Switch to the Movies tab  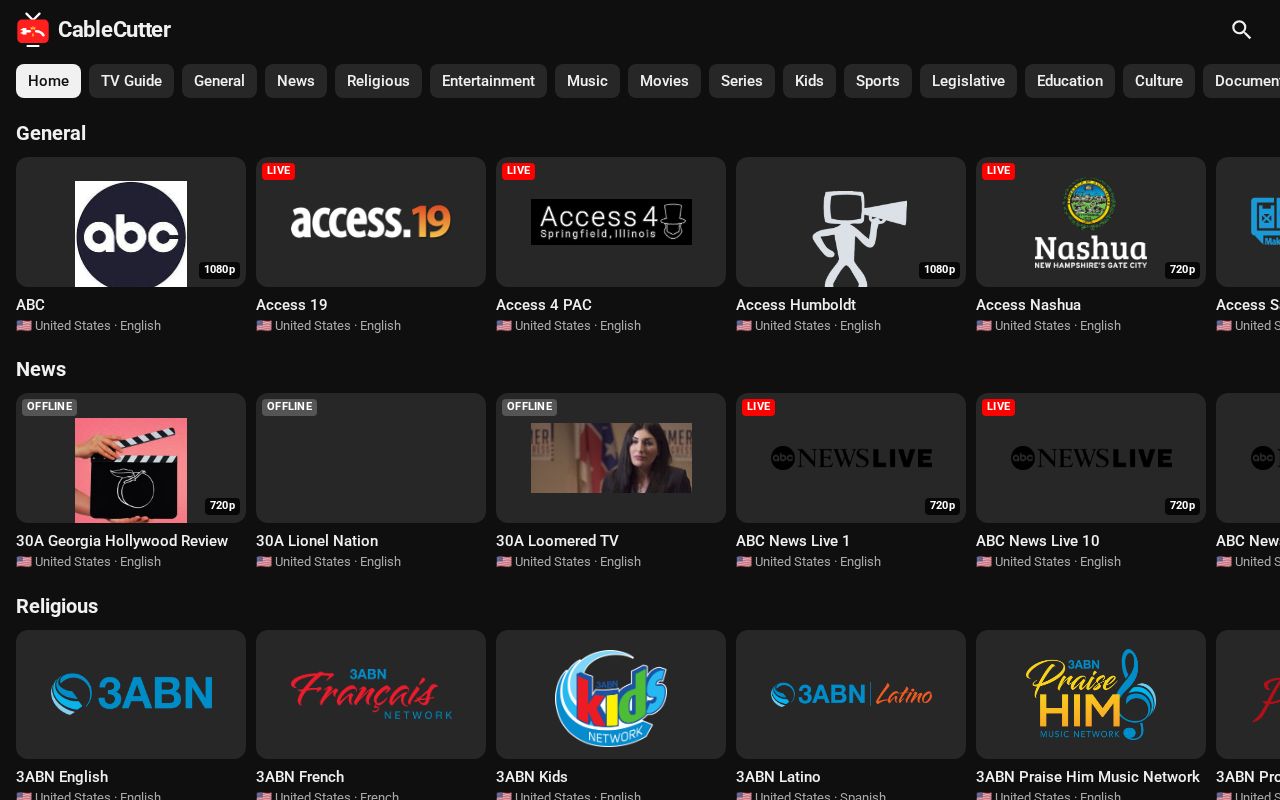tap(664, 81)
